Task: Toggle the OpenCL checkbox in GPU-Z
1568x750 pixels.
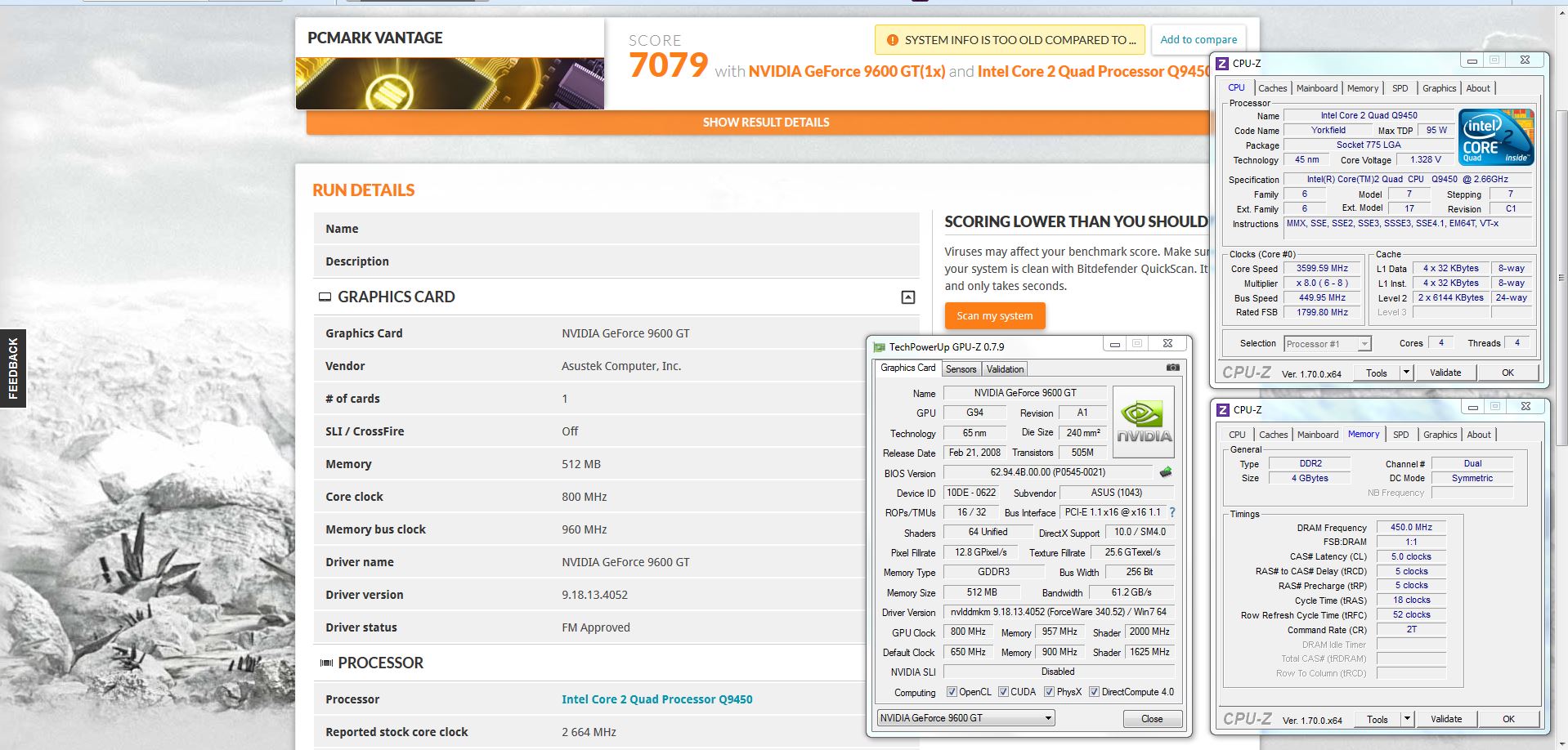Action: coord(952,692)
